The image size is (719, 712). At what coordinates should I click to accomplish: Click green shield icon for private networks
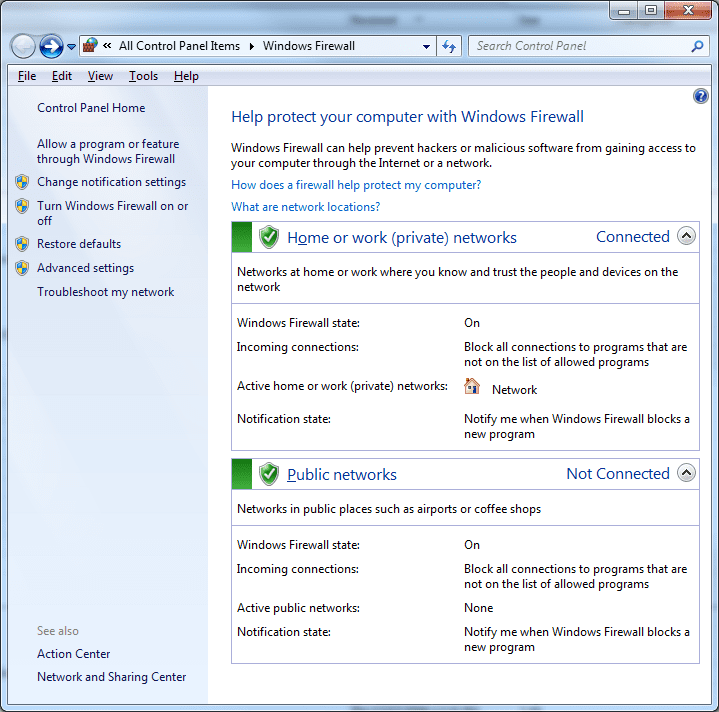[x=269, y=237]
